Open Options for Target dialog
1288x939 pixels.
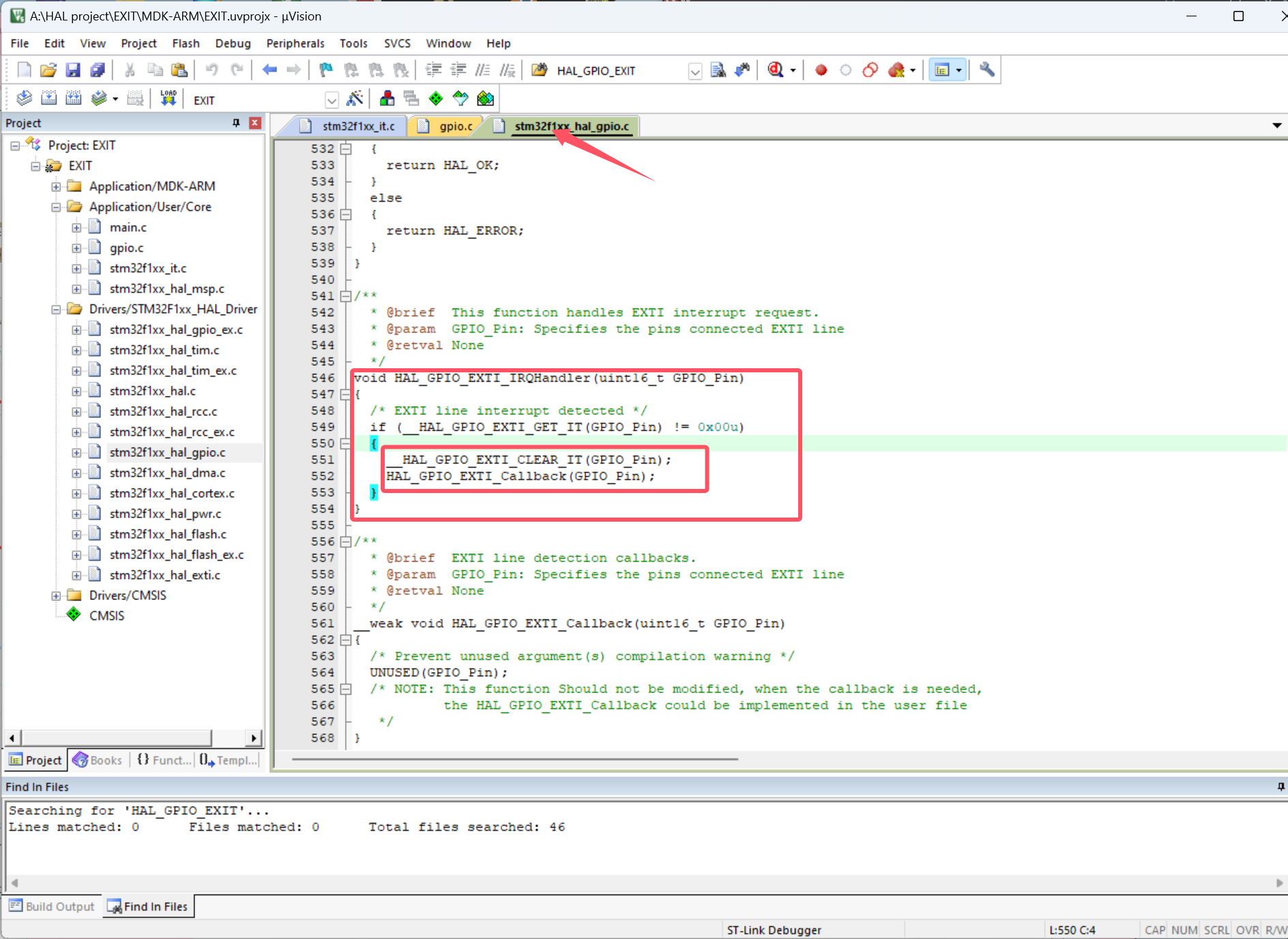(355, 98)
